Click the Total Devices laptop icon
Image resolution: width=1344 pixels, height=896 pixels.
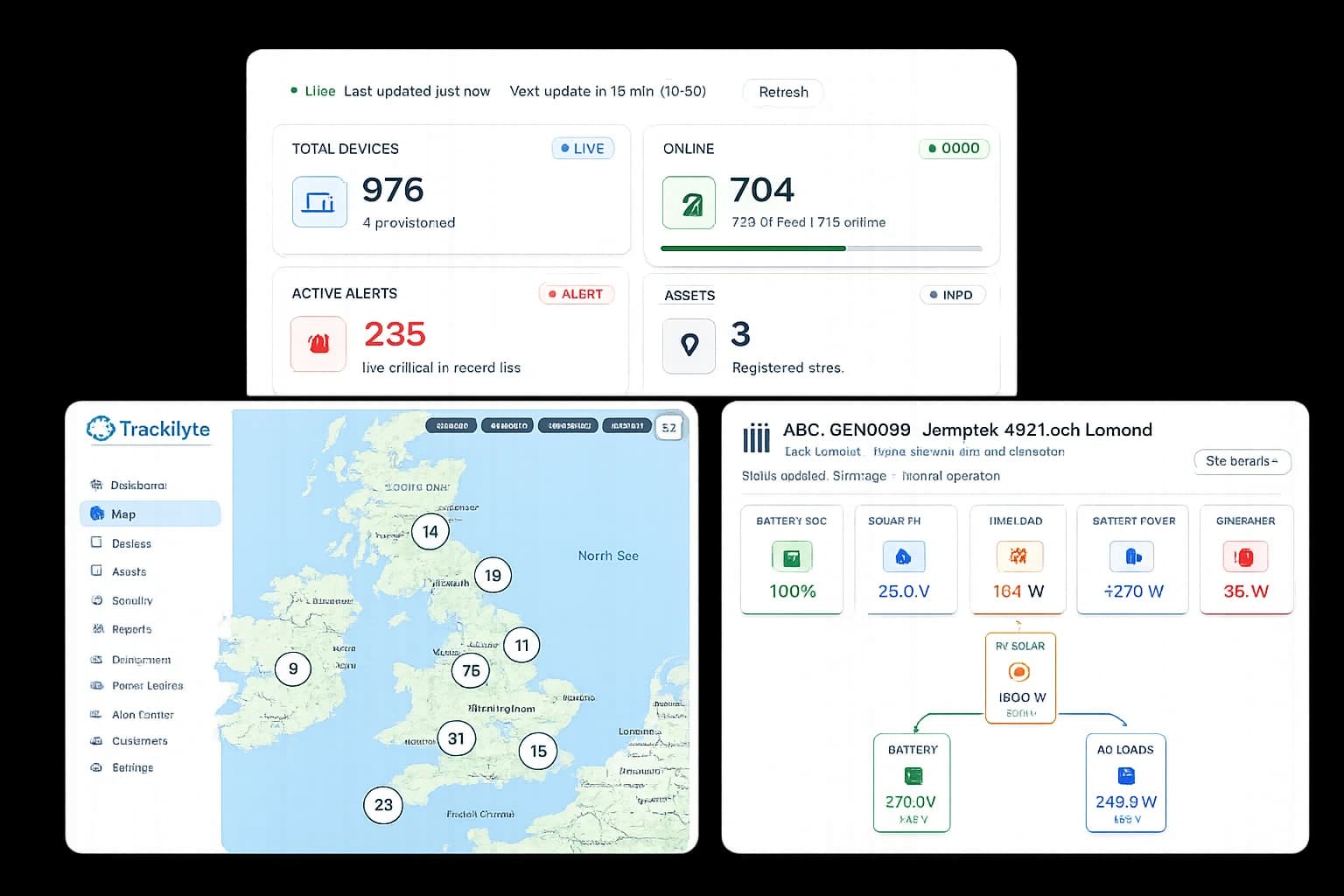click(x=319, y=202)
